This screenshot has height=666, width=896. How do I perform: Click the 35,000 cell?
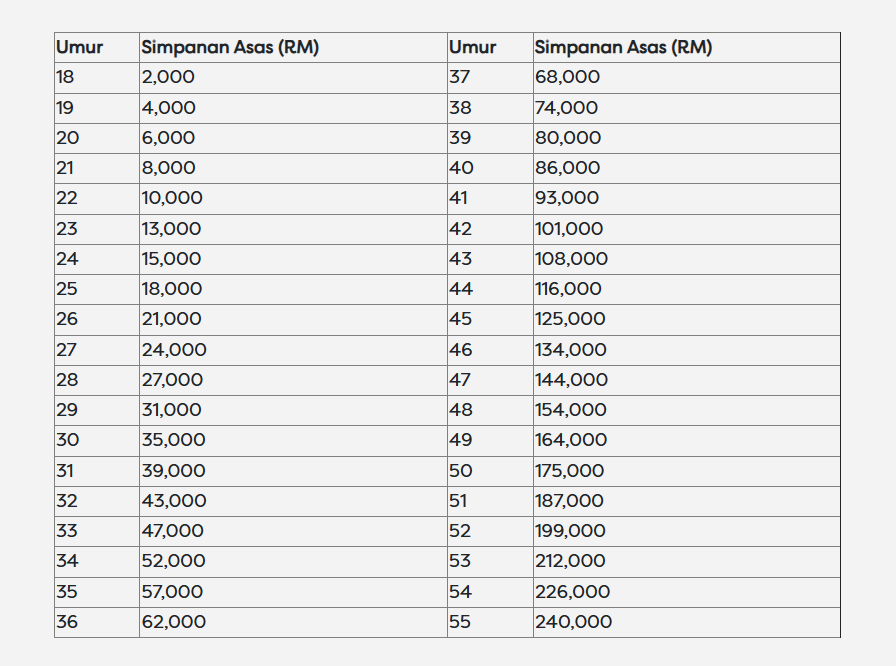[293, 441]
